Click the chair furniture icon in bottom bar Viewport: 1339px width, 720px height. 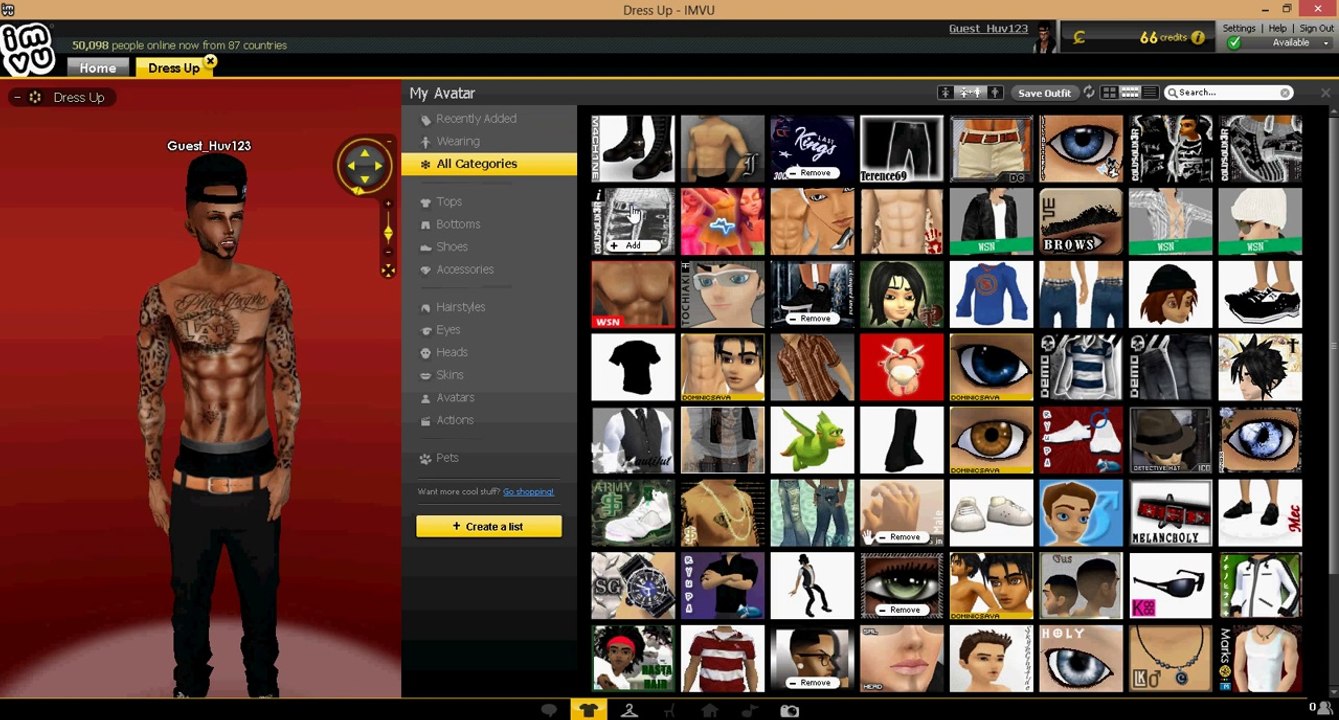coord(669,710)
